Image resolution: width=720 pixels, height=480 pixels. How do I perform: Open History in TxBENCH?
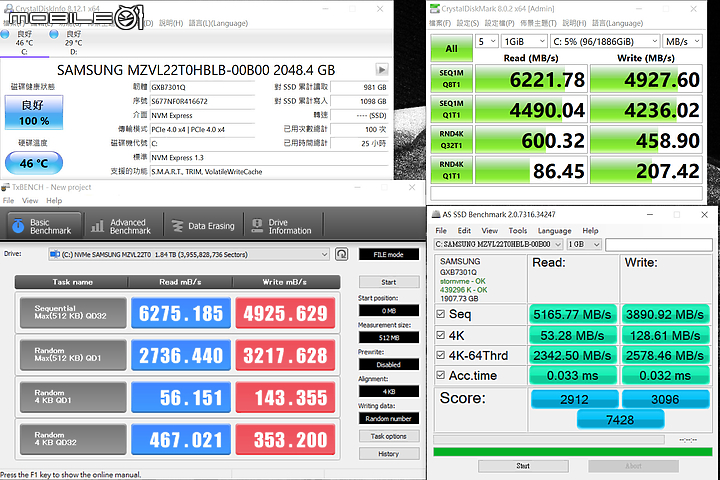[x=388, y=454]
